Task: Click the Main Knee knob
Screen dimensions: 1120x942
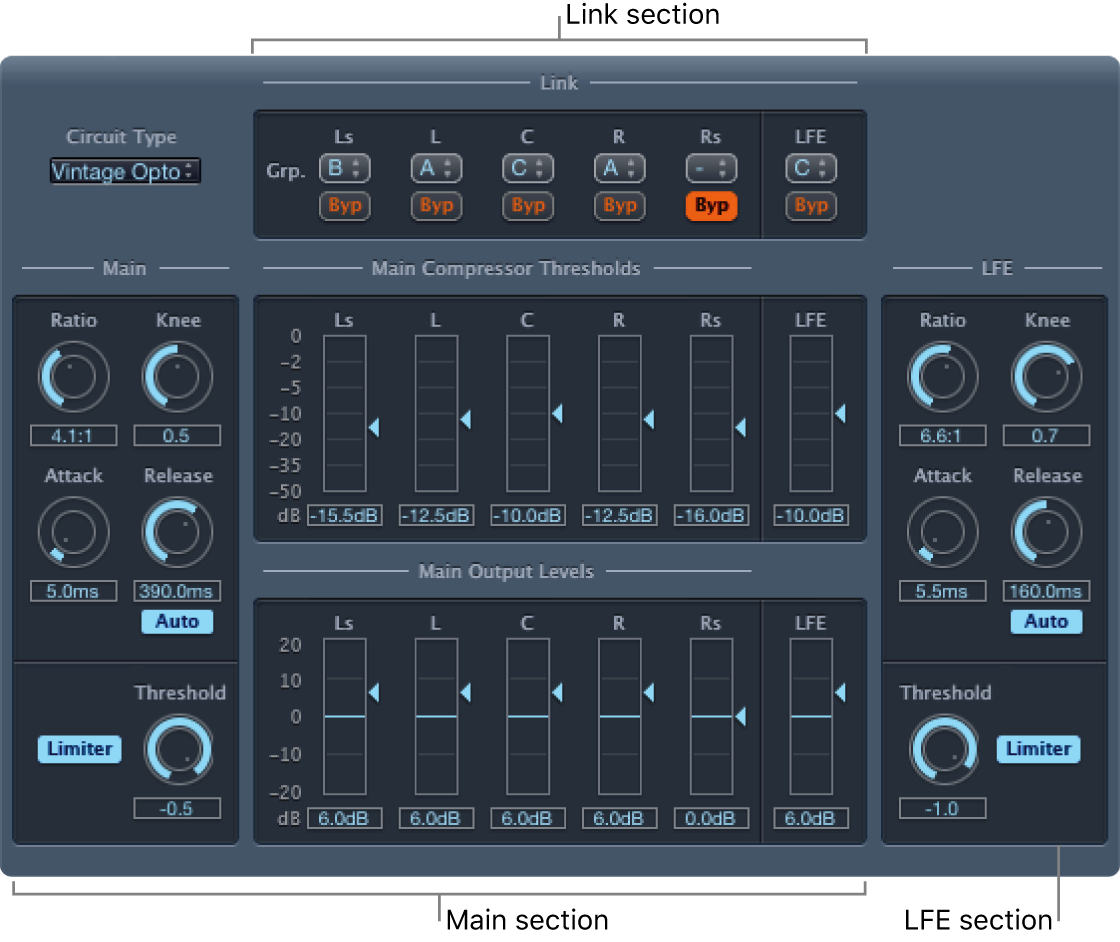Action: point(177,376)
